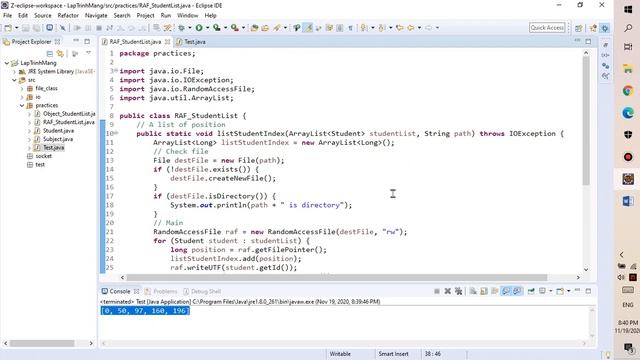Click the Writable status bar entry
The height and width of the screenshot is (360, 640).
(340, 354)
